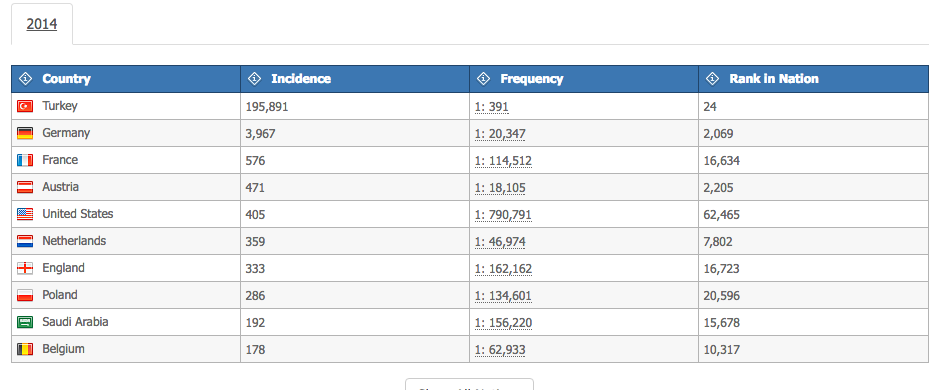
Task: Select Austria rank in nation 2,205
Action: 719,188
